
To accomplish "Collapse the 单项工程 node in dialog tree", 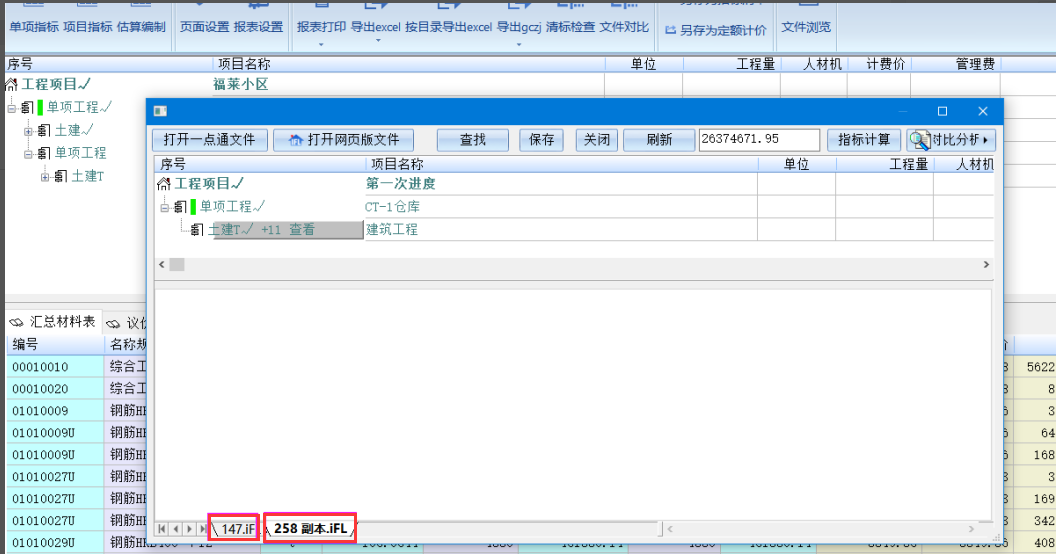I will pyautogui.click(x=165, y=207).
